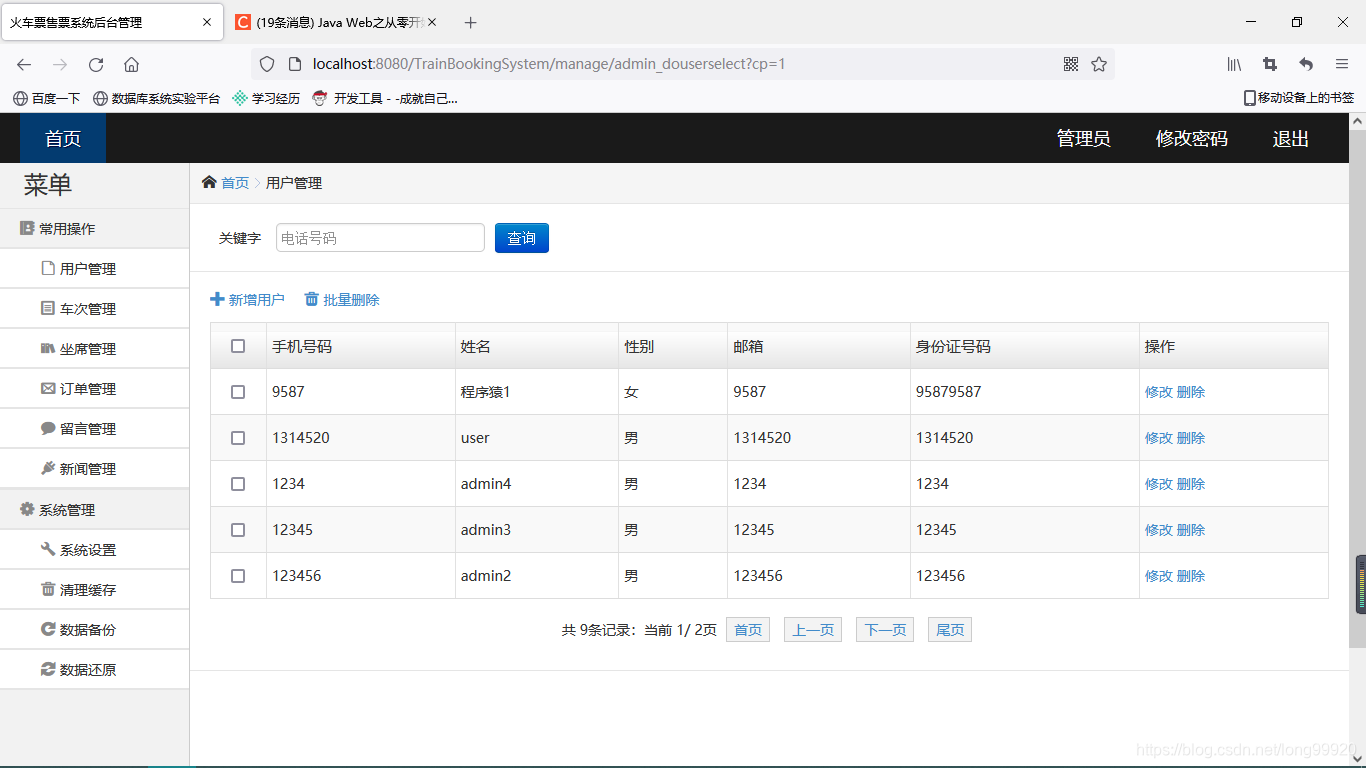Screen dimensions: 1366x768
Task: Open the browser home icon
Action: [132, 64]
